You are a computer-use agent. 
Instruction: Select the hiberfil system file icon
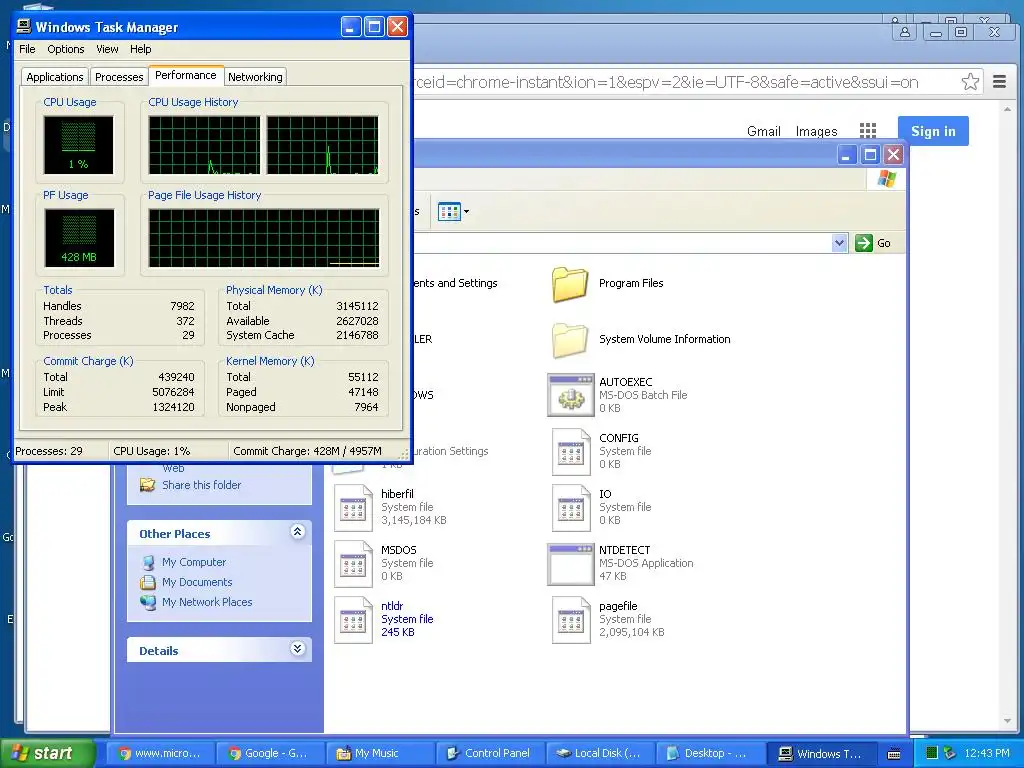coord(353,507)
